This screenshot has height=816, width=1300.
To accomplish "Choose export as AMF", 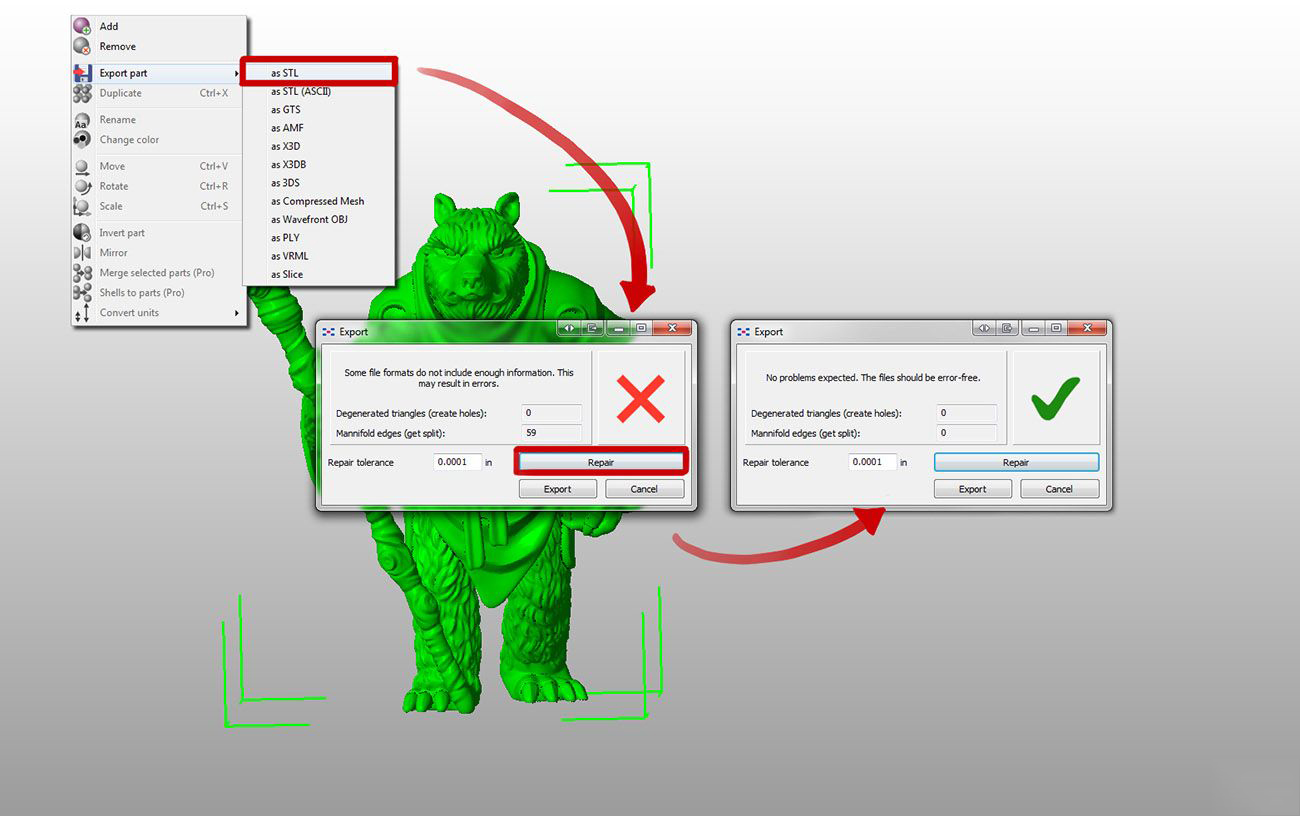I will tap(320, 128).
